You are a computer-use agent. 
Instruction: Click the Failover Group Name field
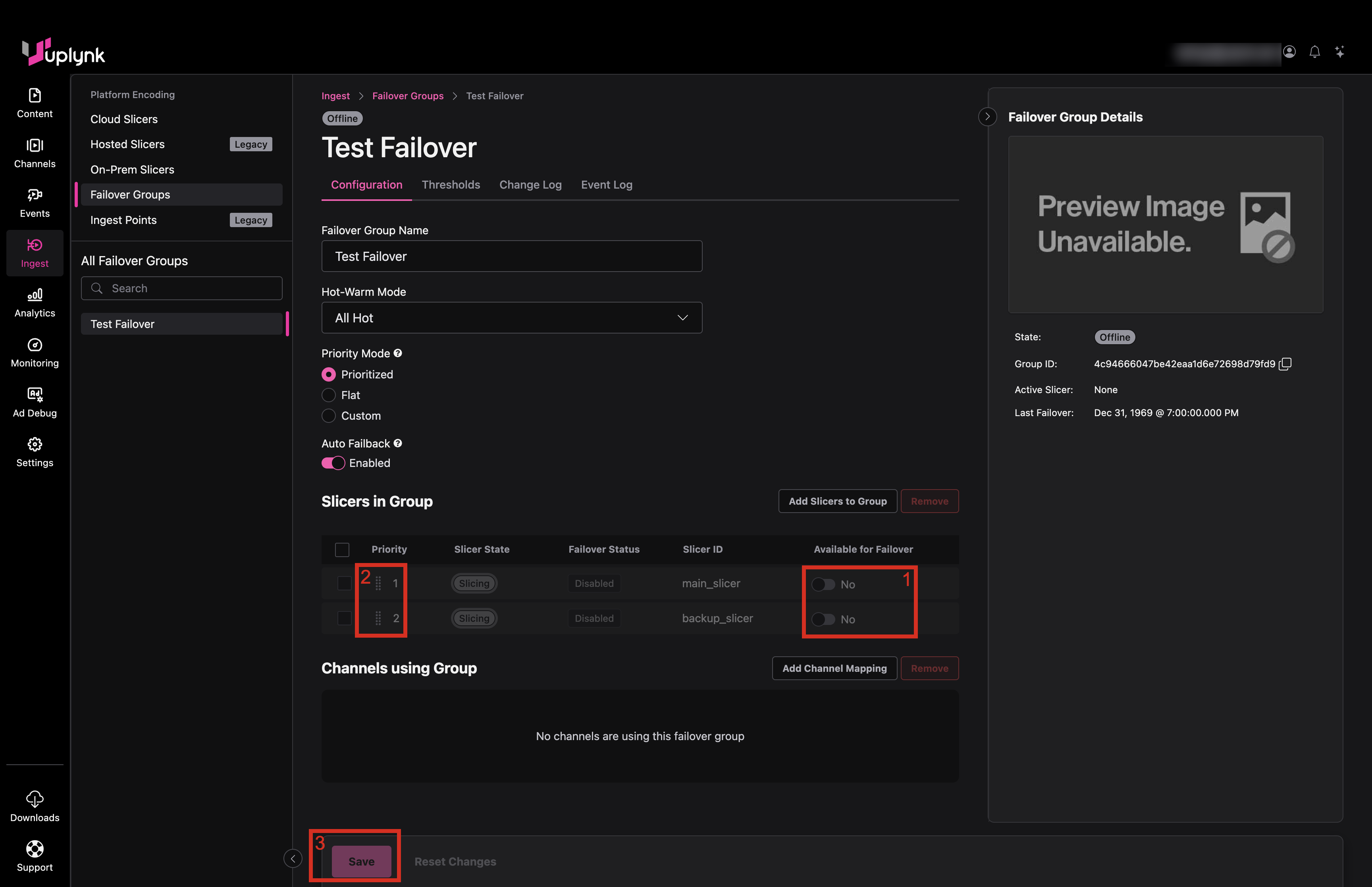pos(511,256)
